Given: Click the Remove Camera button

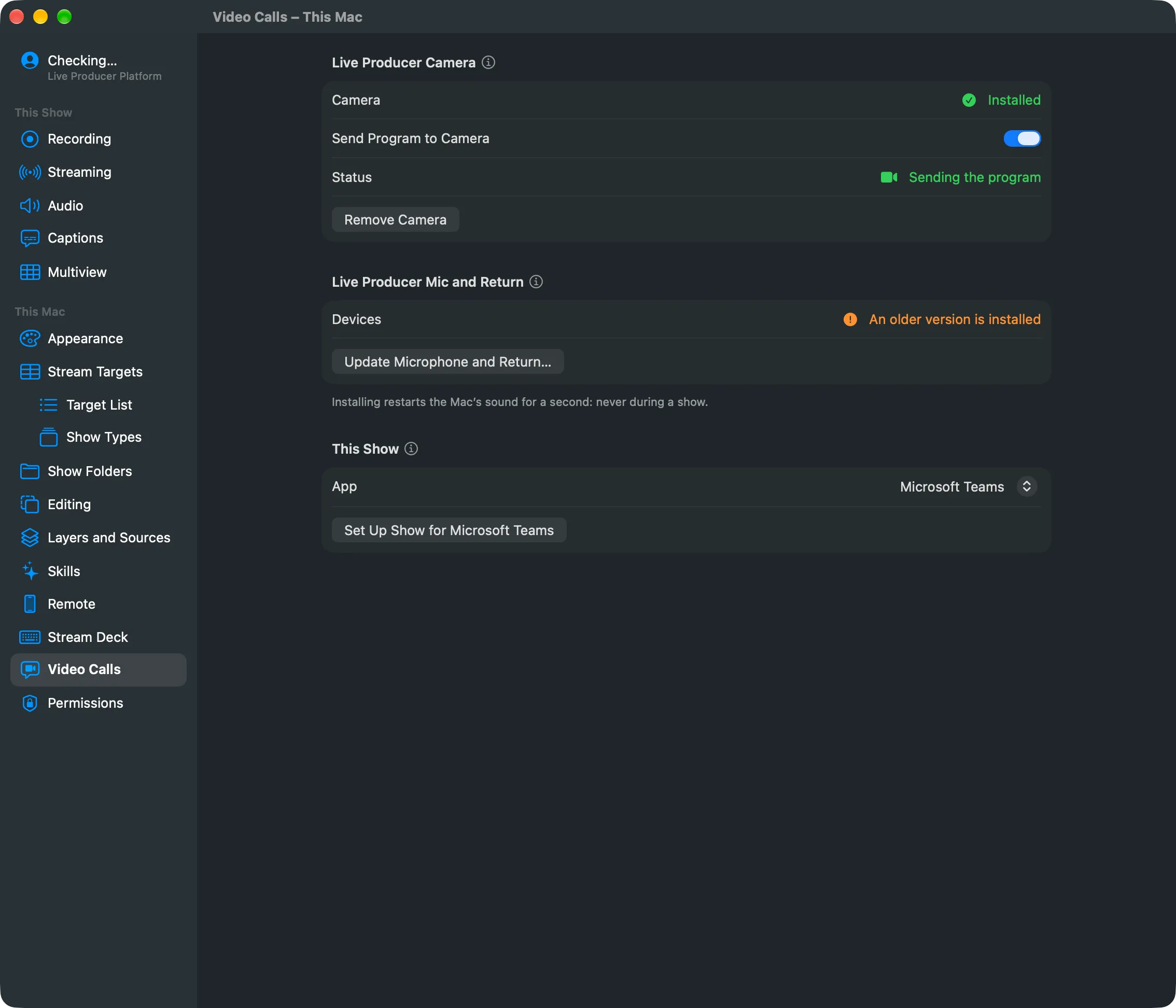Looking at the screenshot, I should click(395, 220).
